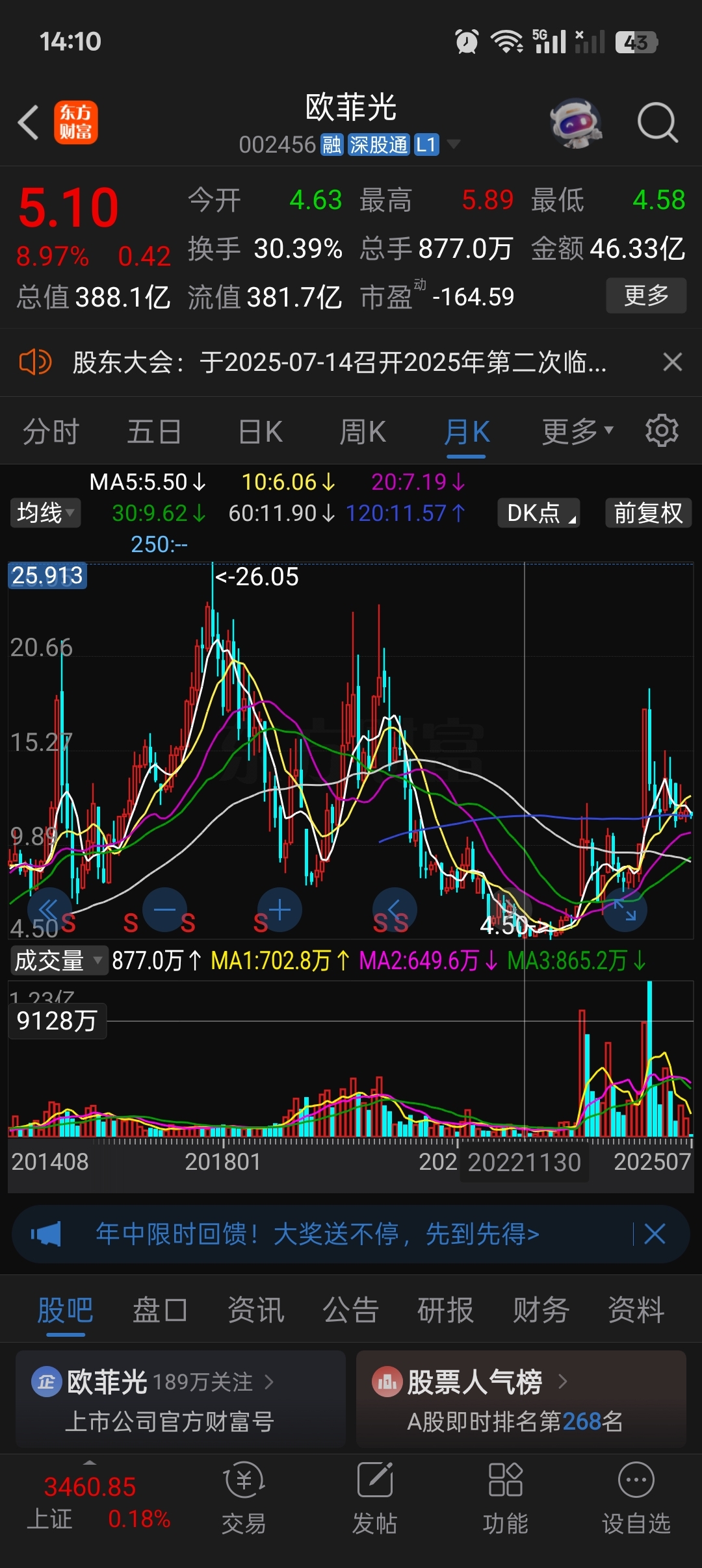Switch to 日K chart tab
702x1568 pixels.
tap(260, 431)
